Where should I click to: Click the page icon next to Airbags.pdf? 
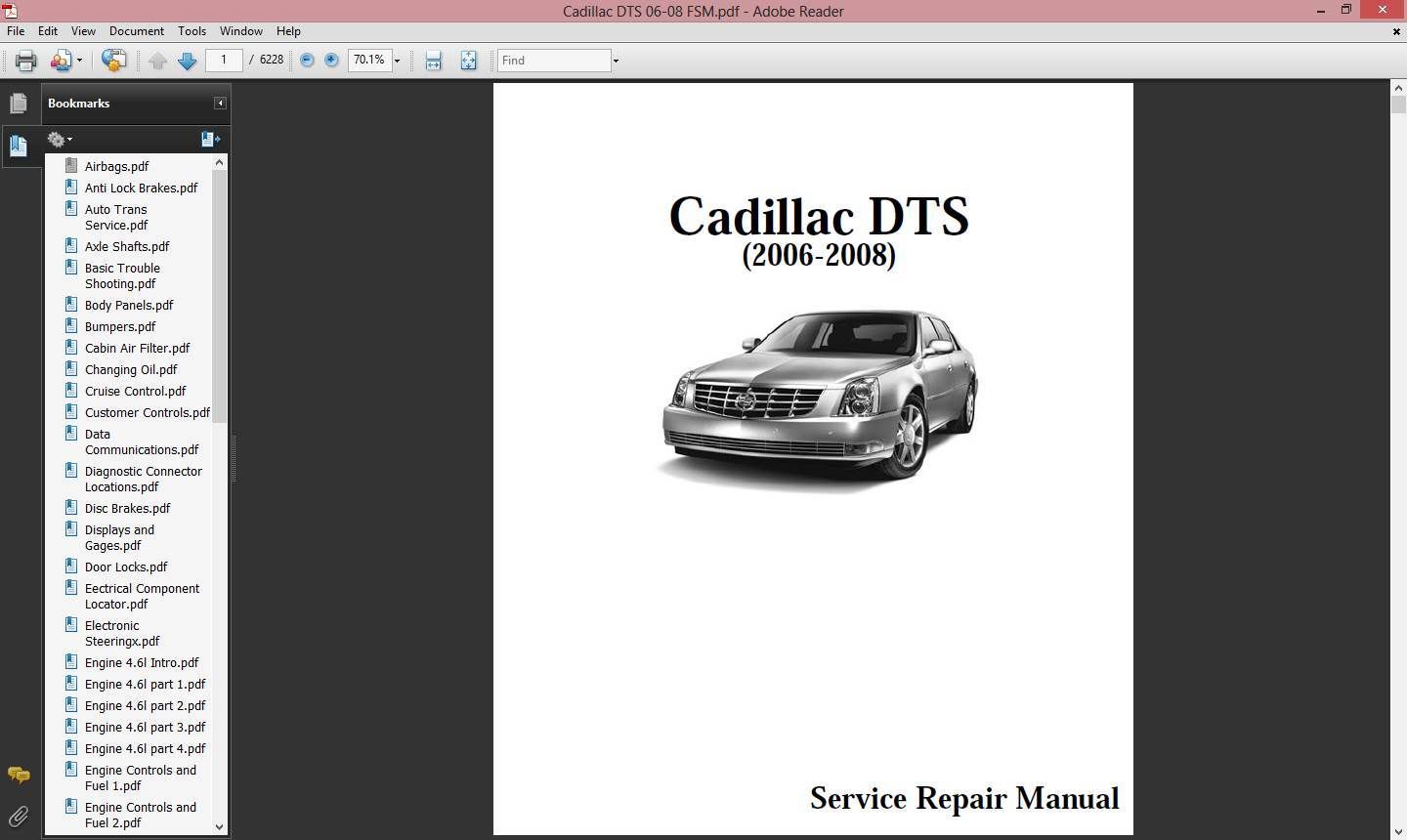pyautogui.click(x=70, y=165)
